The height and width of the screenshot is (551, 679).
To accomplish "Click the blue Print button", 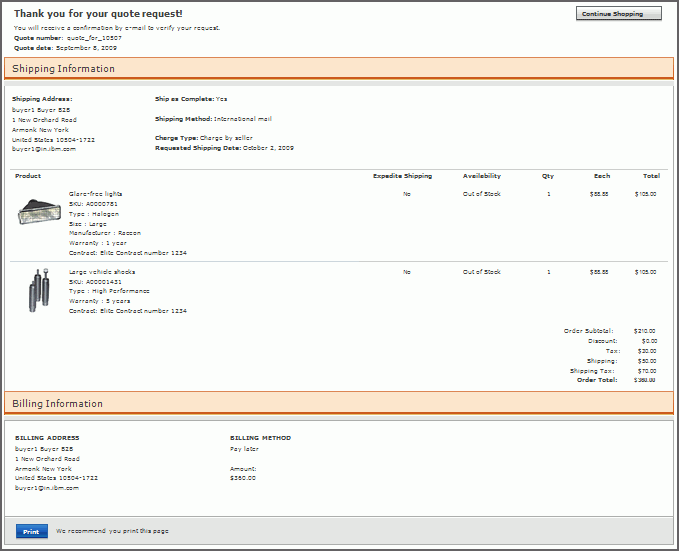I will (32, 531).
